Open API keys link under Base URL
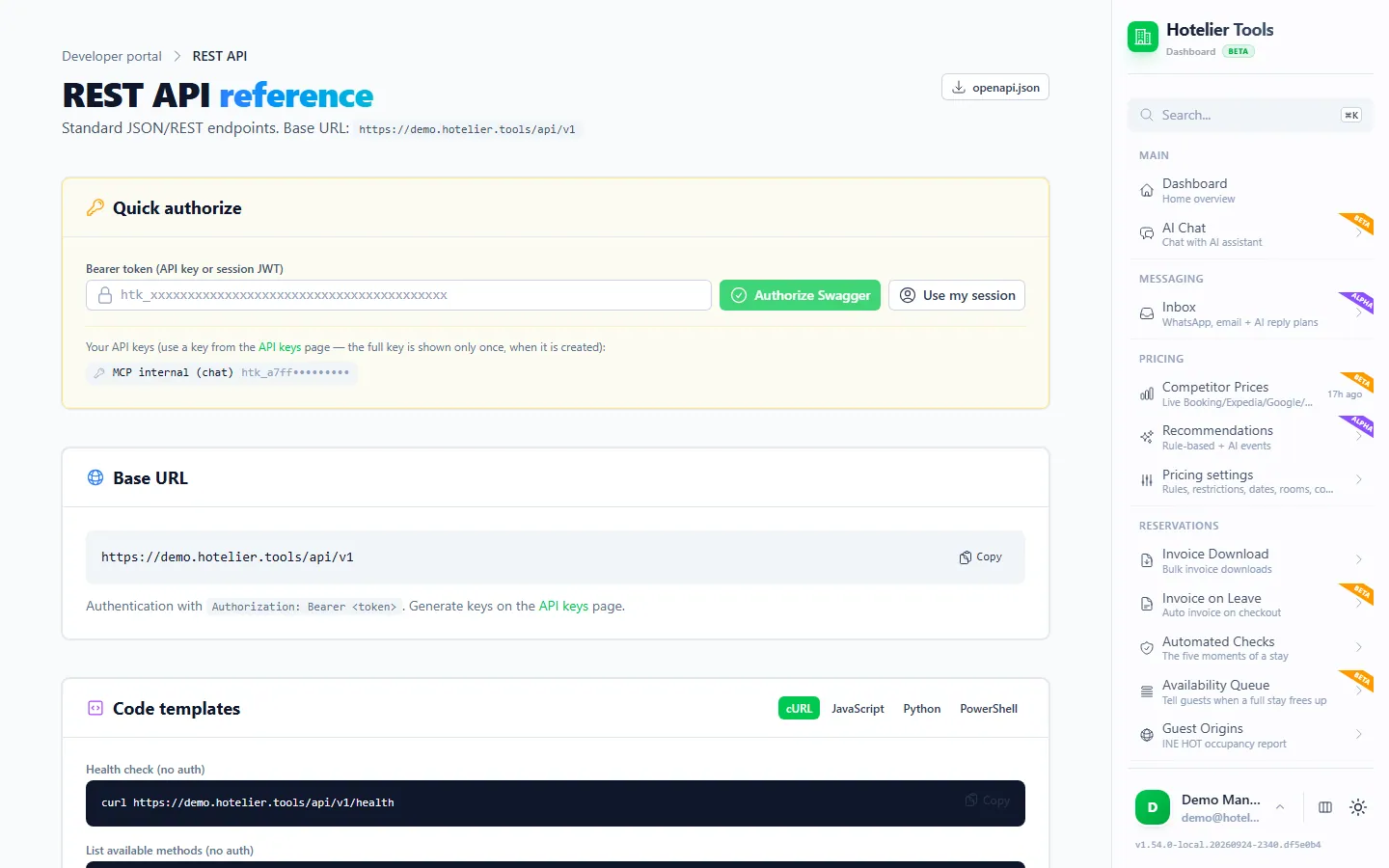Viewport: 1389px width, 868px height. (563, 606)
